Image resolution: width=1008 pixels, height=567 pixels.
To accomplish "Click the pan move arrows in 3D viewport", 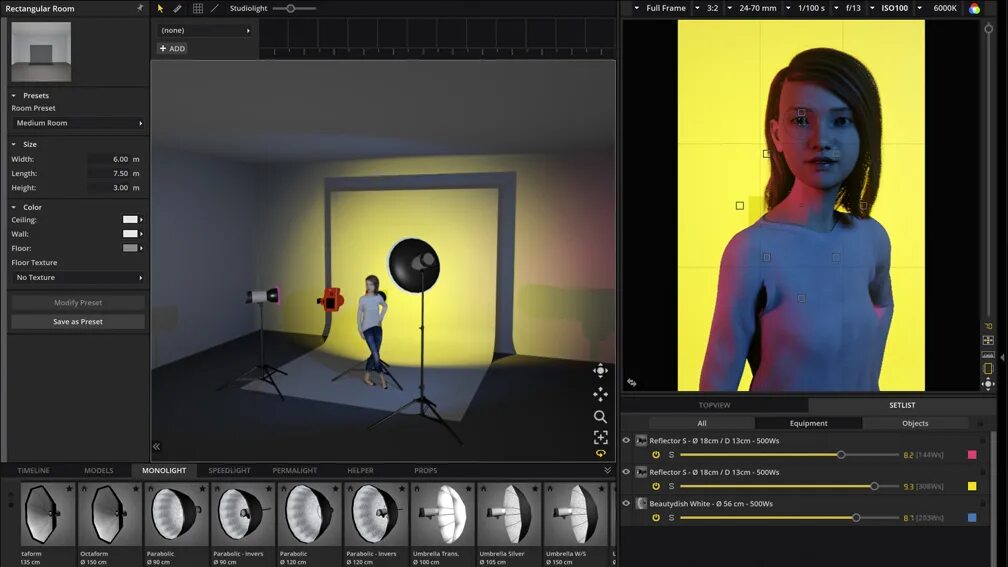I will 600,394.
